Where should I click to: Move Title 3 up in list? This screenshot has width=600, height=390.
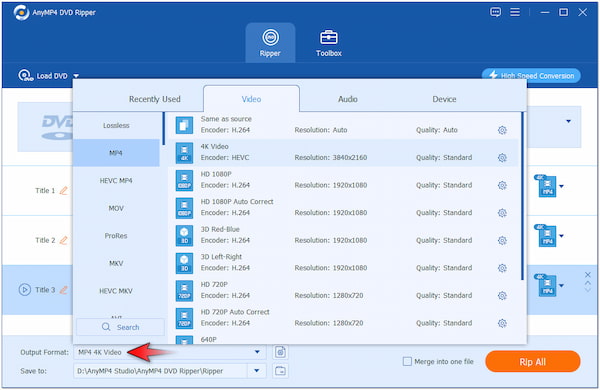[588, 283]
